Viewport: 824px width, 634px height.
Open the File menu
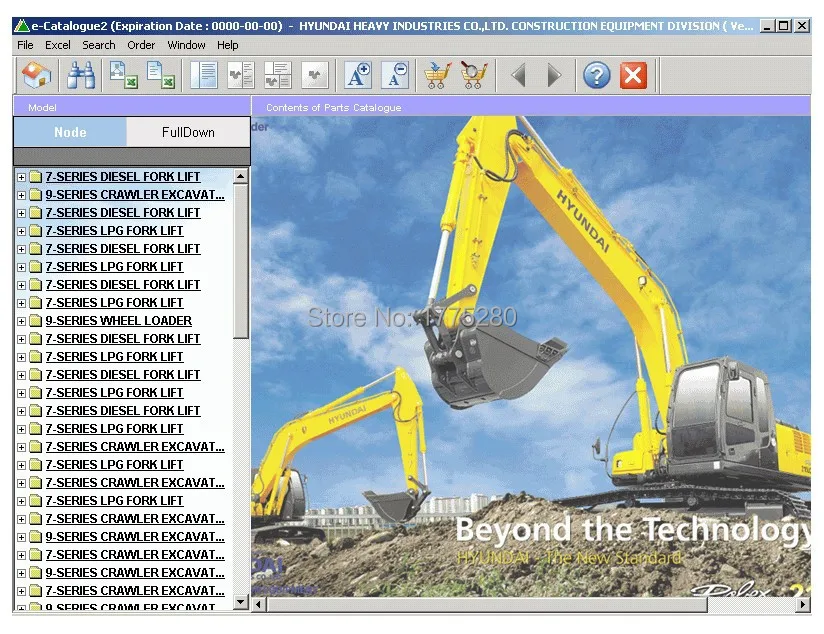(x=25, y=45)
